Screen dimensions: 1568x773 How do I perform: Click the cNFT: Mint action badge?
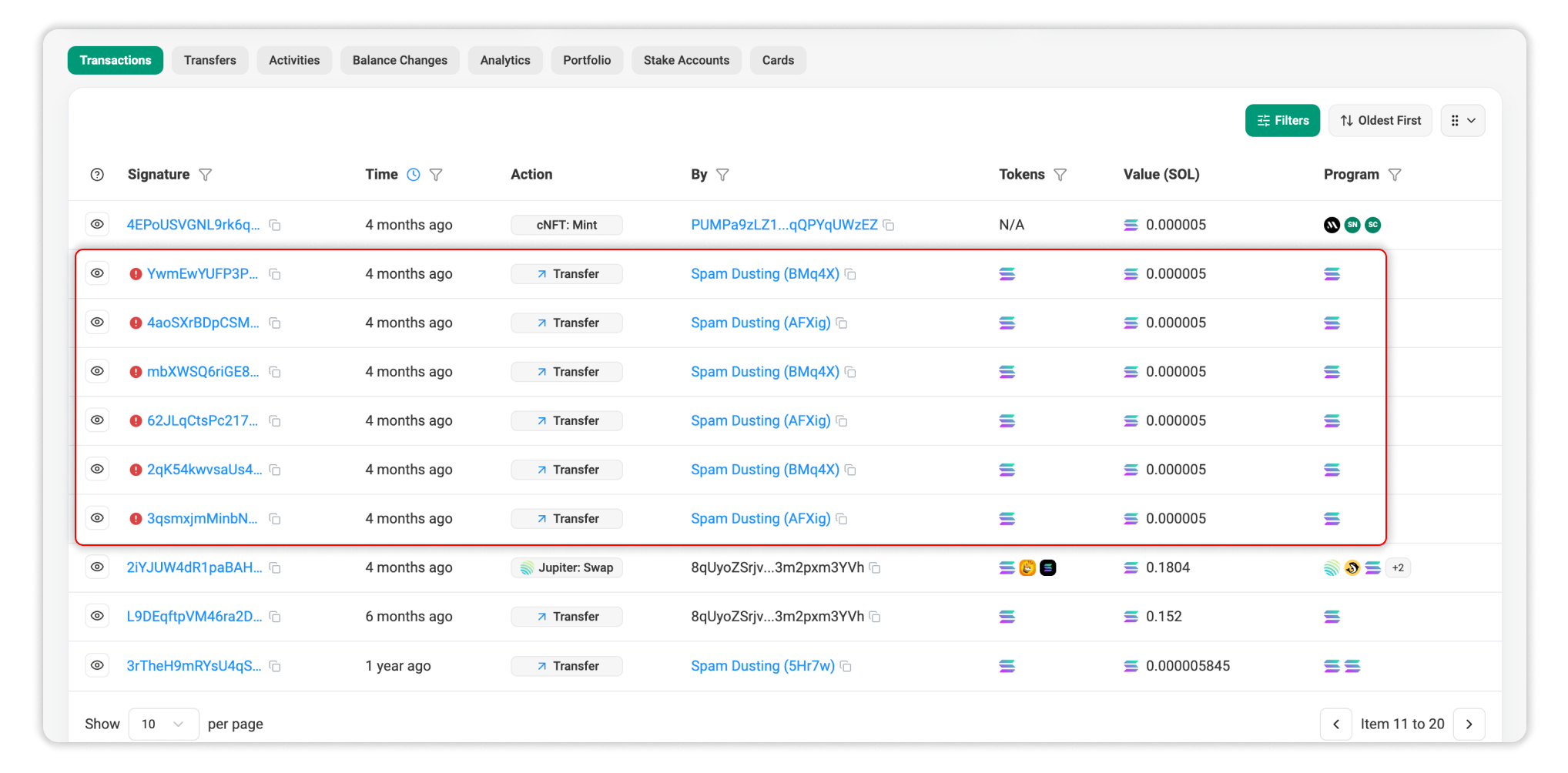[x=567, y=225]
